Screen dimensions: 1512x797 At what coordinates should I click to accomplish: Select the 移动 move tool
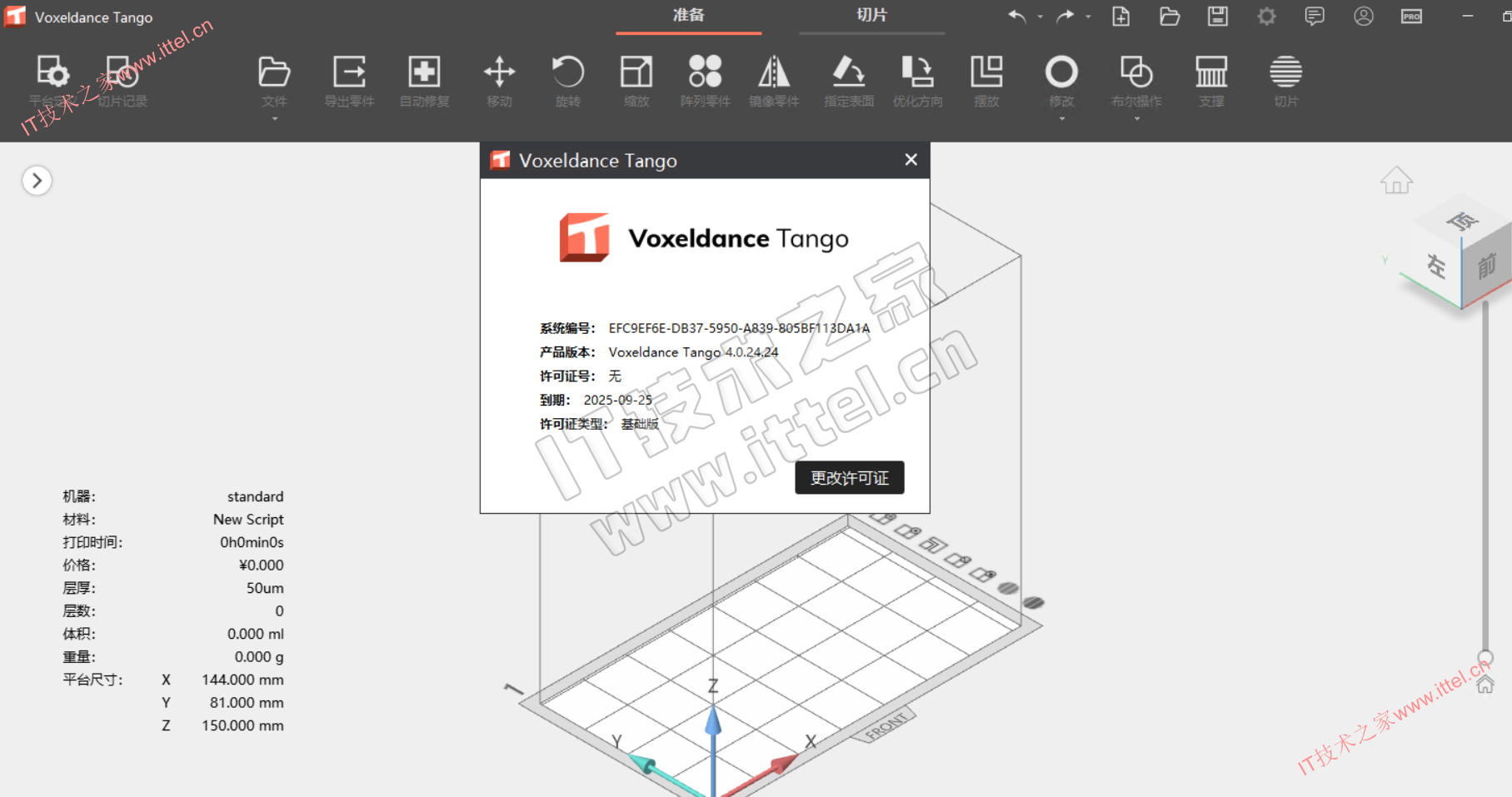499,81
